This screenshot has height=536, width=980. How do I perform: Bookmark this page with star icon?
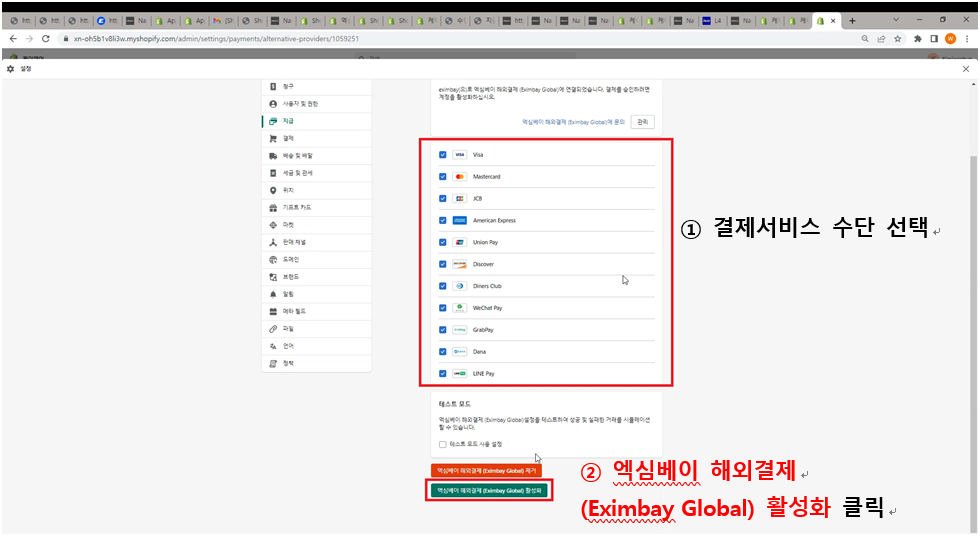click(898, 39)
